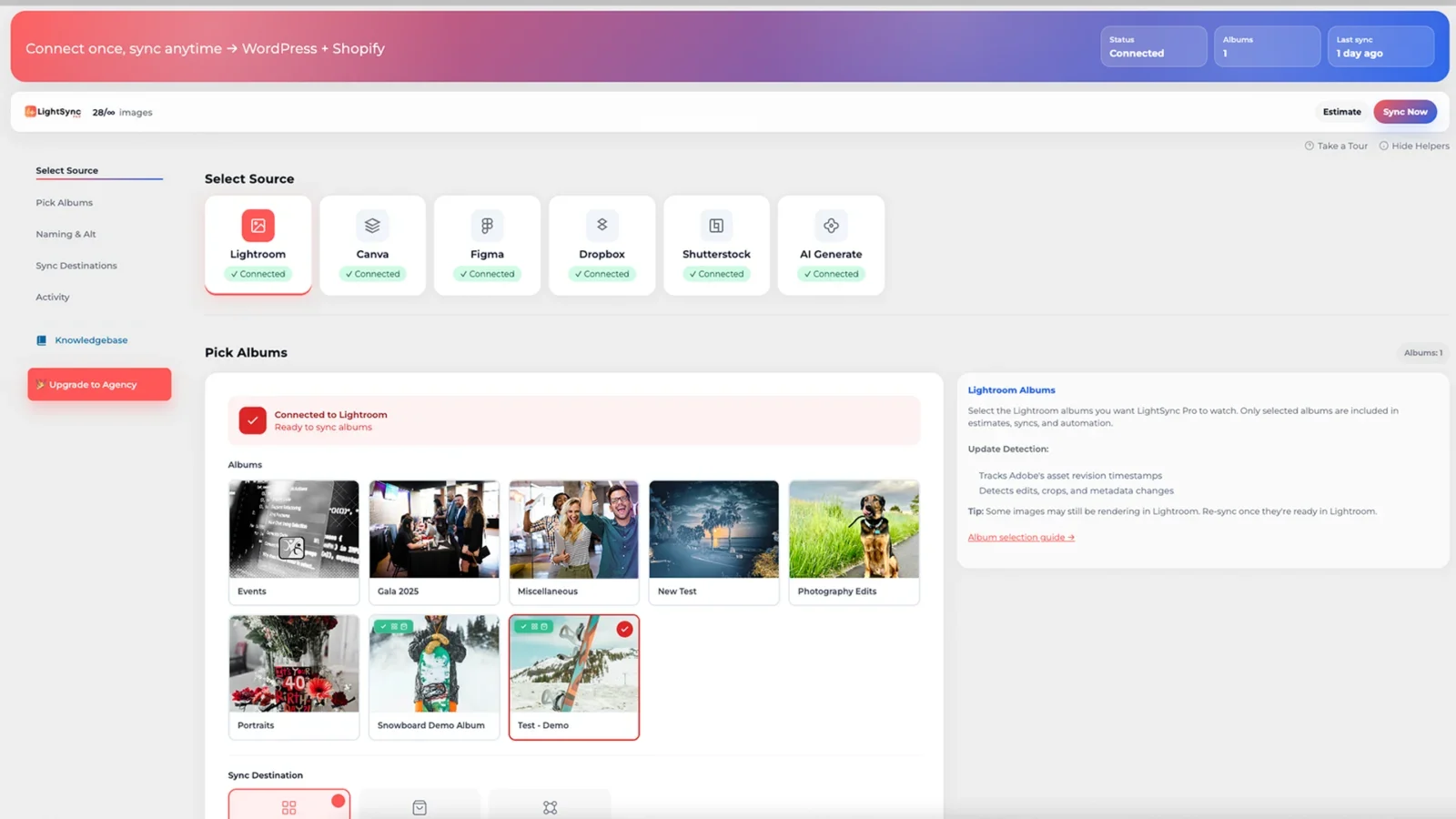Click the LightSync logo
The height and width of the screenshot is (819, 1456).
click(x=53, y=112)
